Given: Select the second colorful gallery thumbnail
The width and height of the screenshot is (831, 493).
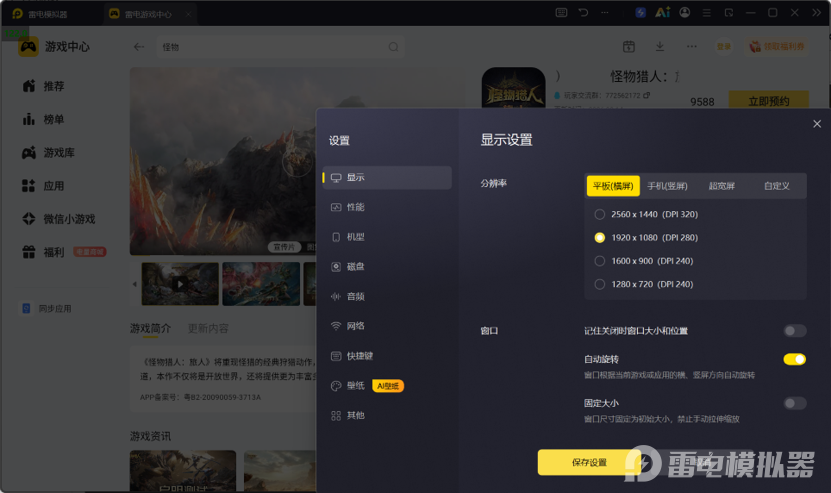Looking at the screenshot, I should (261, 284).
